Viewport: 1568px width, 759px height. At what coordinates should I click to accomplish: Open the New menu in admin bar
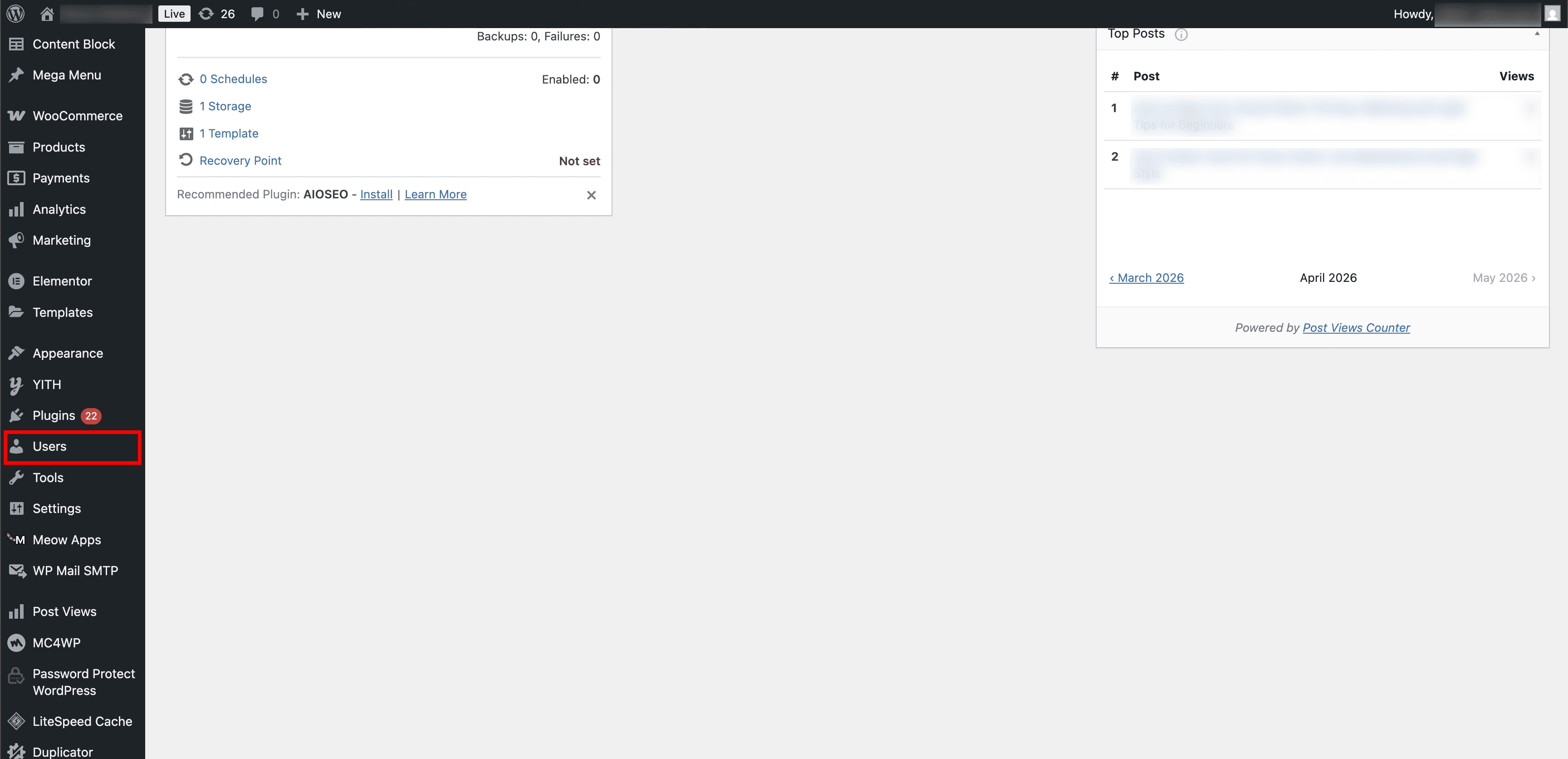pyautogui.click(x=318, y=14)
